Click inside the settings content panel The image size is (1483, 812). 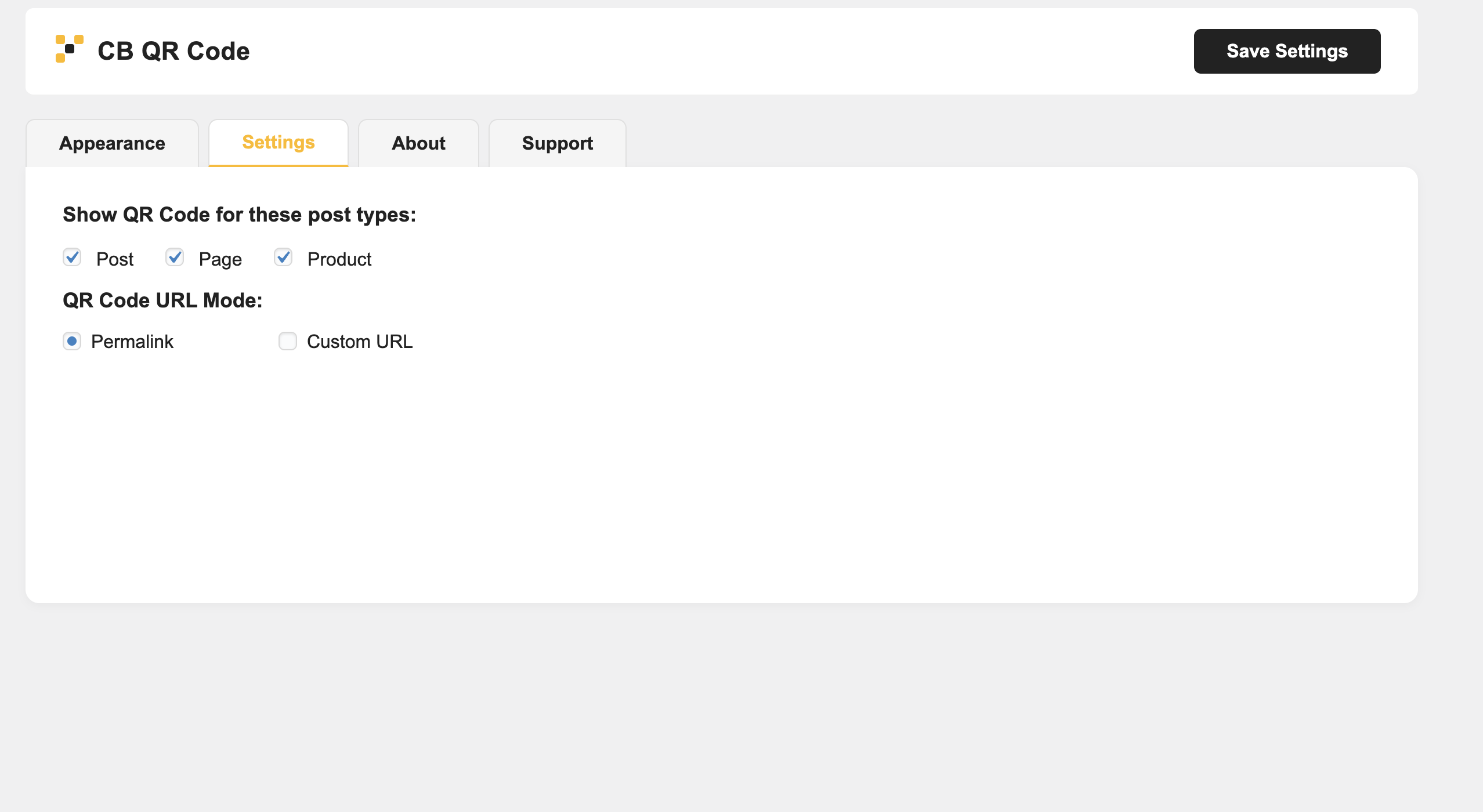(x=719, y=476)
